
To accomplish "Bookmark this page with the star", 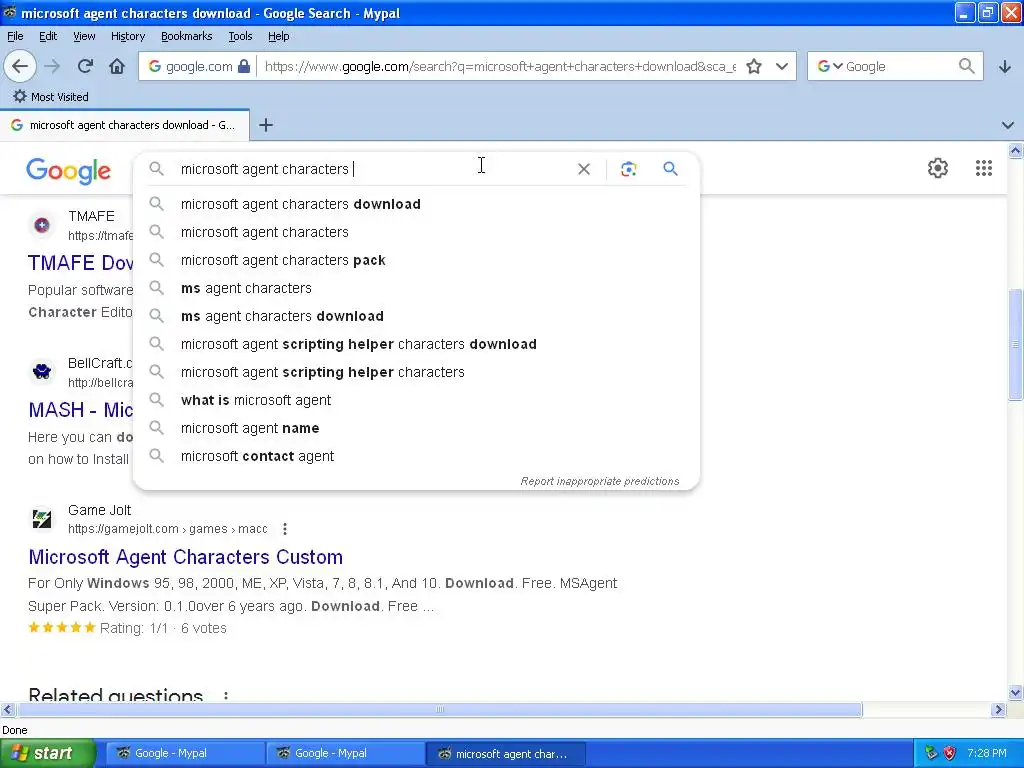I will (754, 66).
